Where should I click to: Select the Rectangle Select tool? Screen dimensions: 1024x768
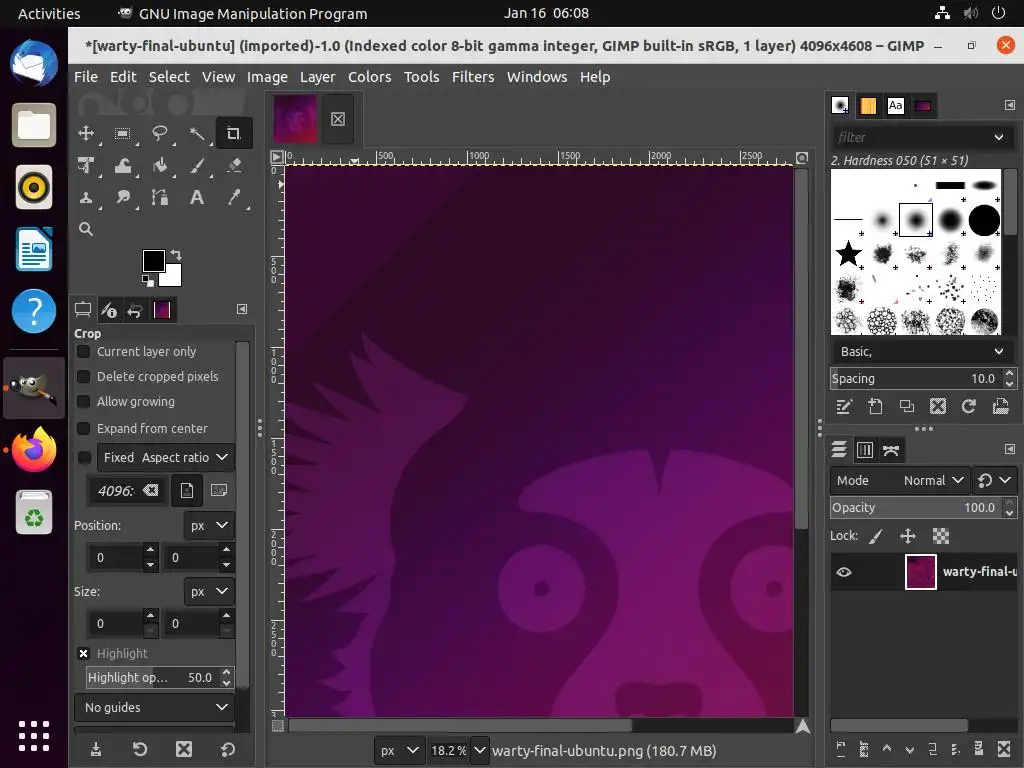(x=122, y=134)
